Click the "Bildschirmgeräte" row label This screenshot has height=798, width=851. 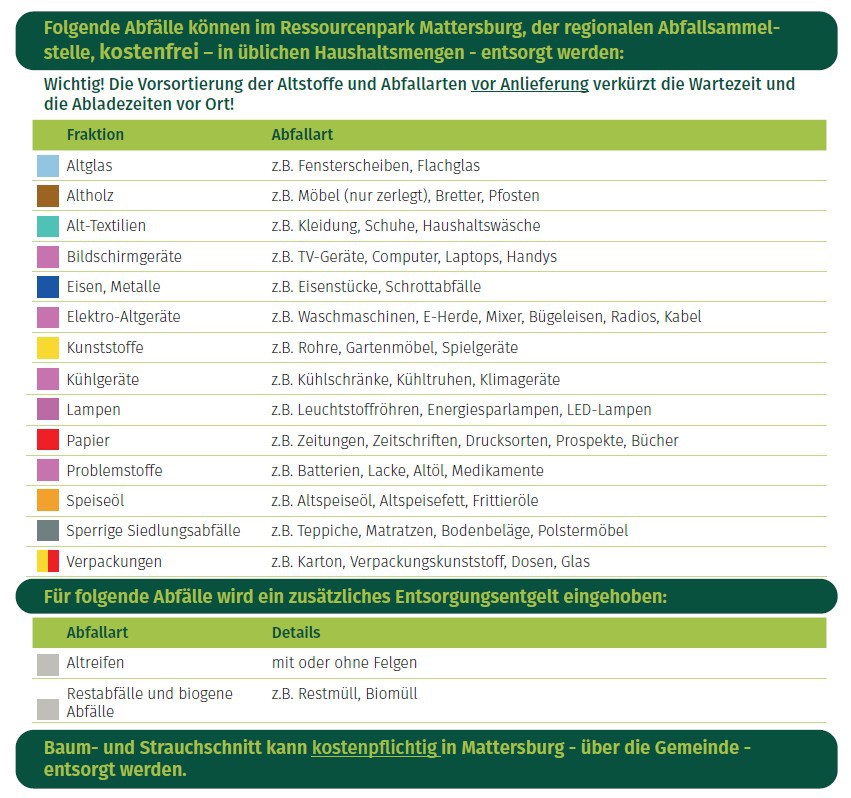[x=124, y=257]
